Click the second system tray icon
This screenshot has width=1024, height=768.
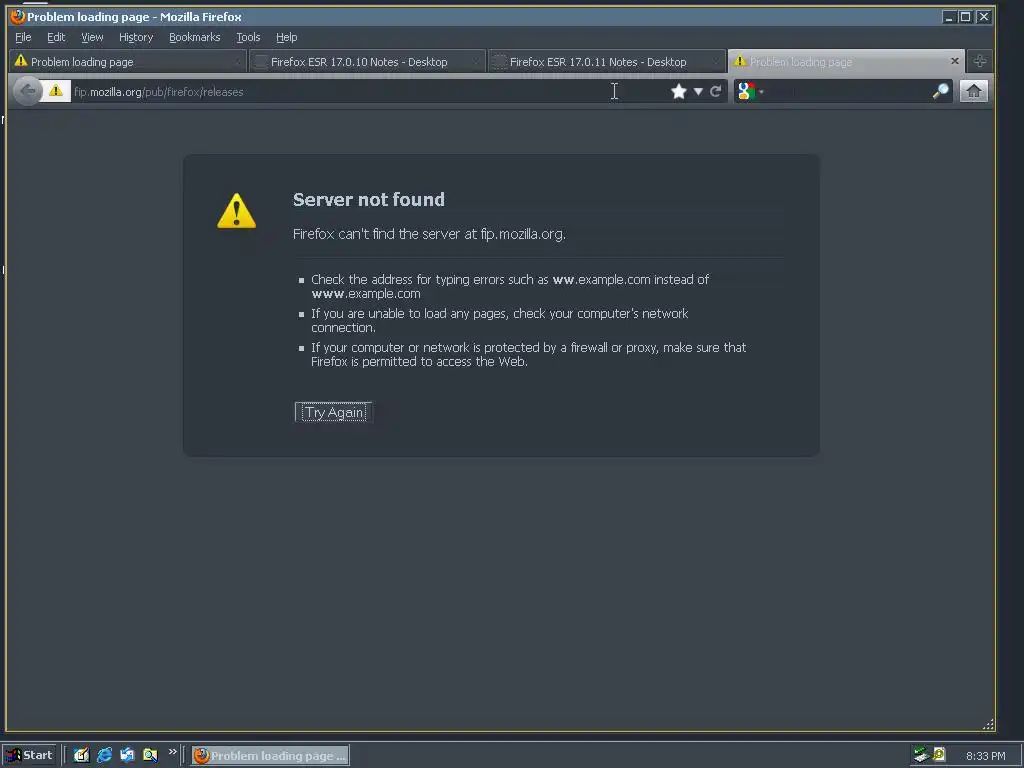[x=939, y=755]
